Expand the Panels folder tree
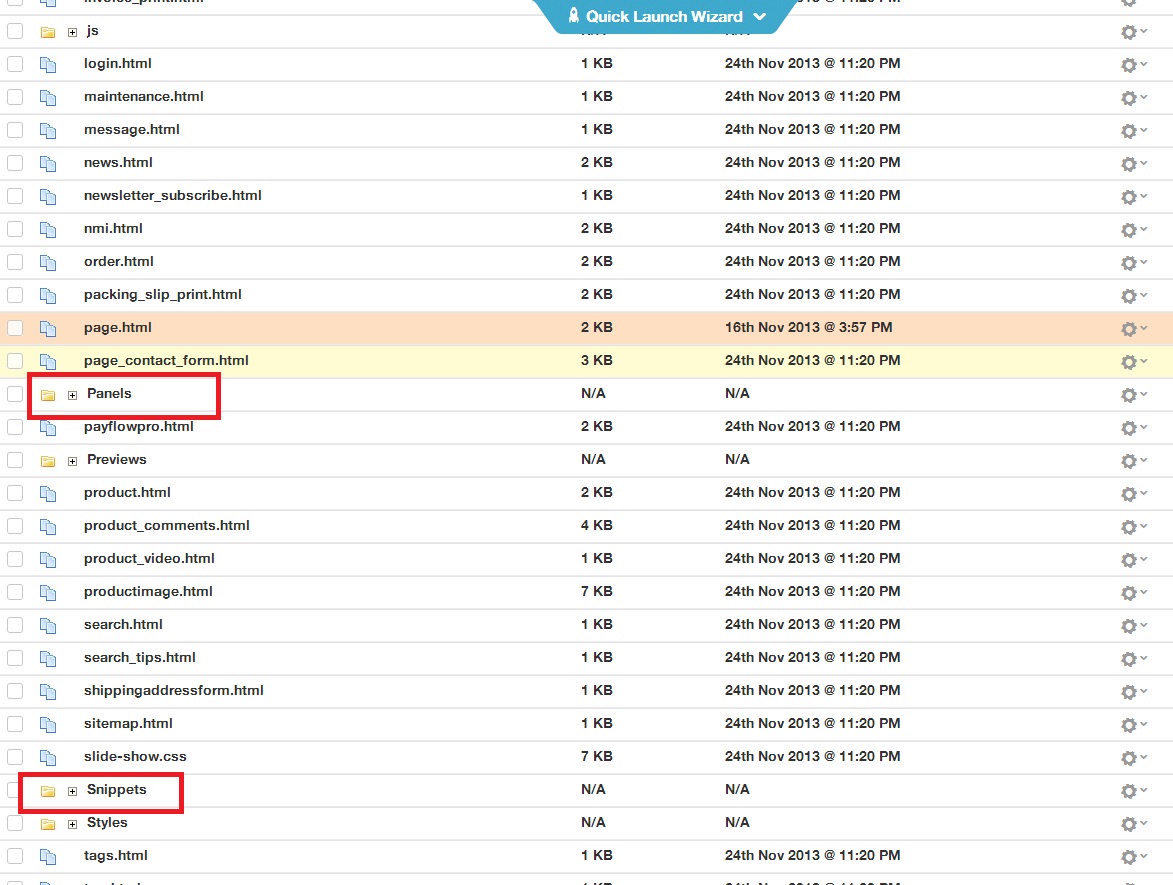 pyautogui.click(x=72, y=395)
